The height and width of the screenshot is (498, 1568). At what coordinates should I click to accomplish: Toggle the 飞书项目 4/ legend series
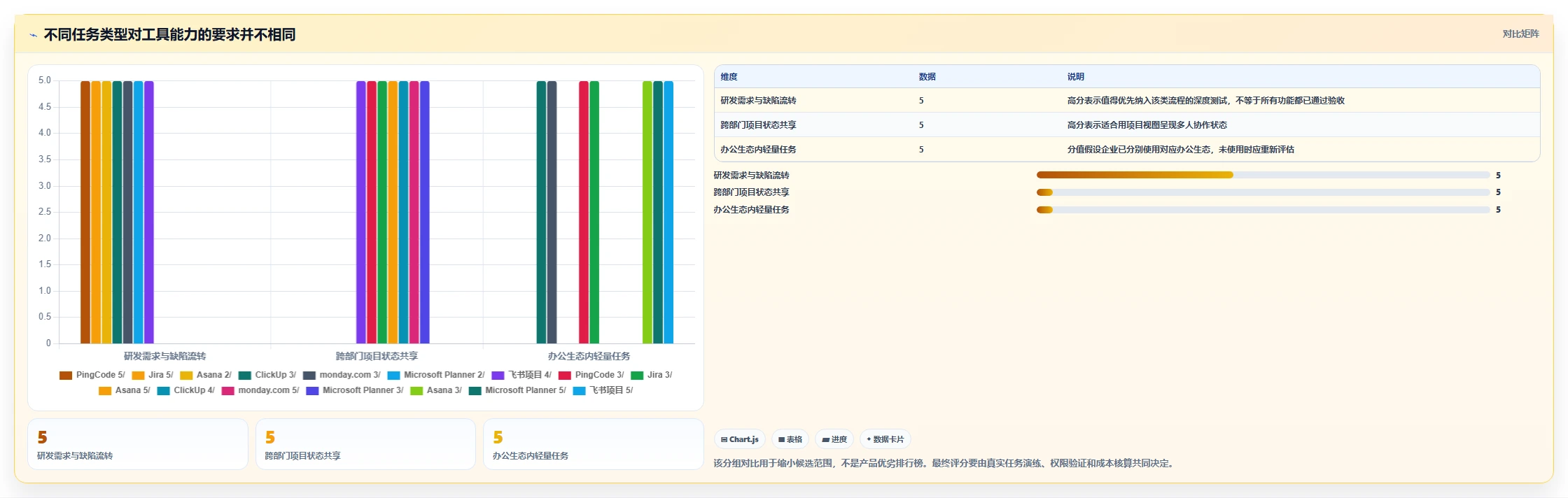point(521,375)
